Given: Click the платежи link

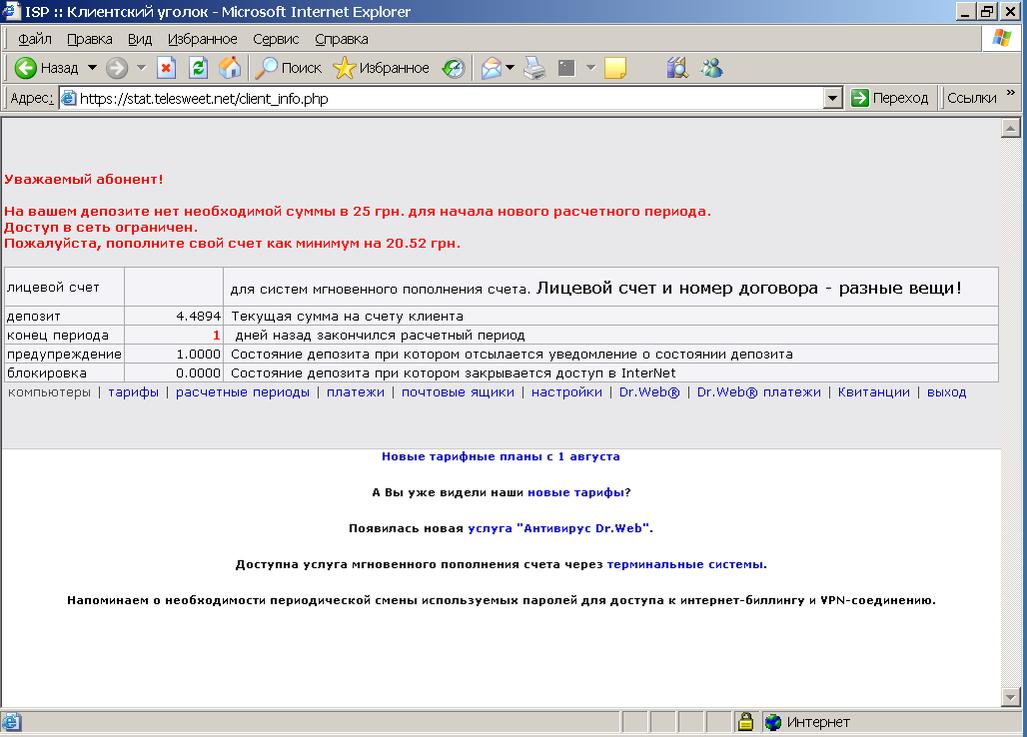Looking at the screenshot, I should pos(355,392).
